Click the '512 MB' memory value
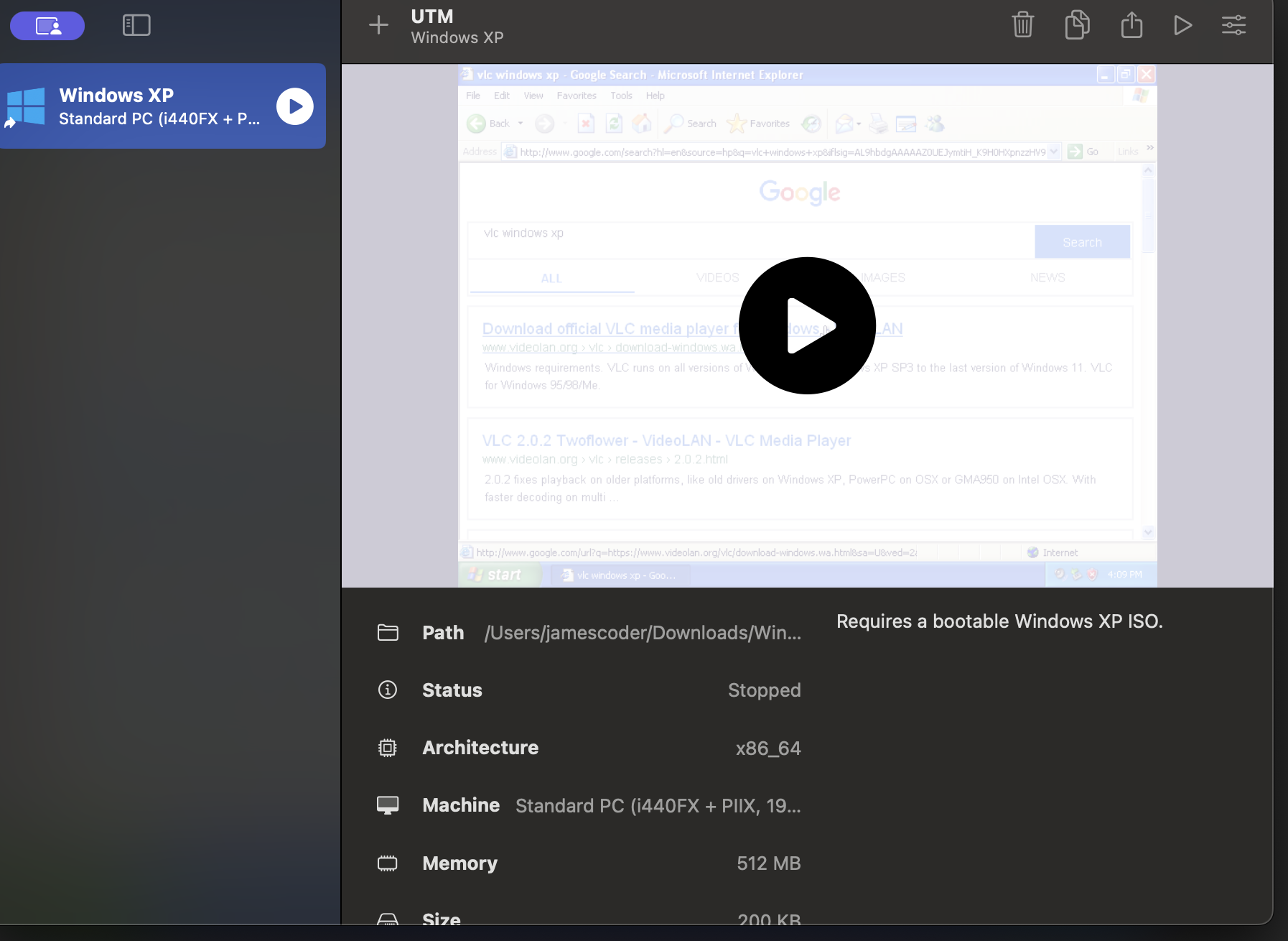The height and width of the screenshot is (941, 1288). point(769,863)
